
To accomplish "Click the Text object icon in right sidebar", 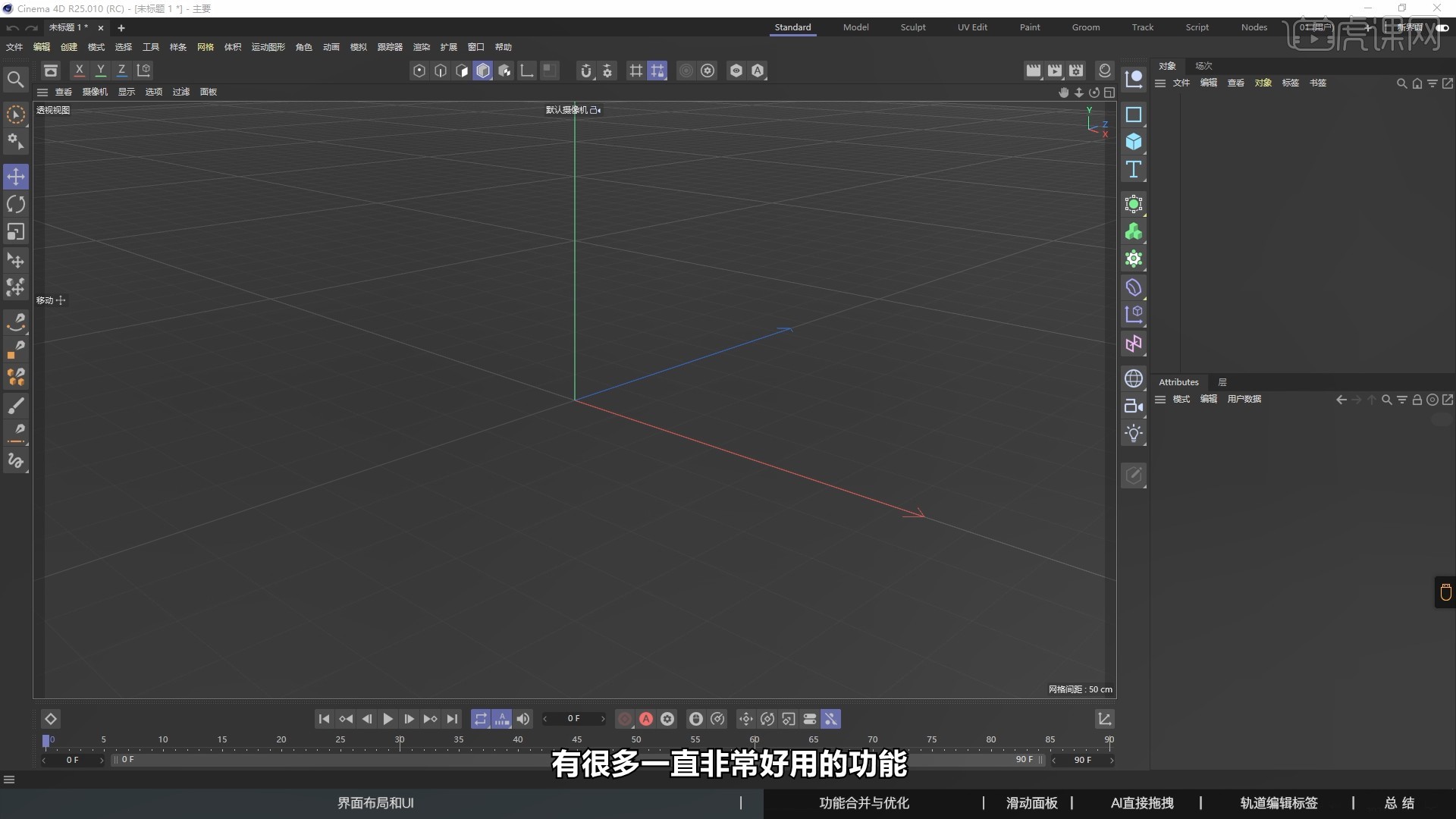I will (x=1134, y=170).
